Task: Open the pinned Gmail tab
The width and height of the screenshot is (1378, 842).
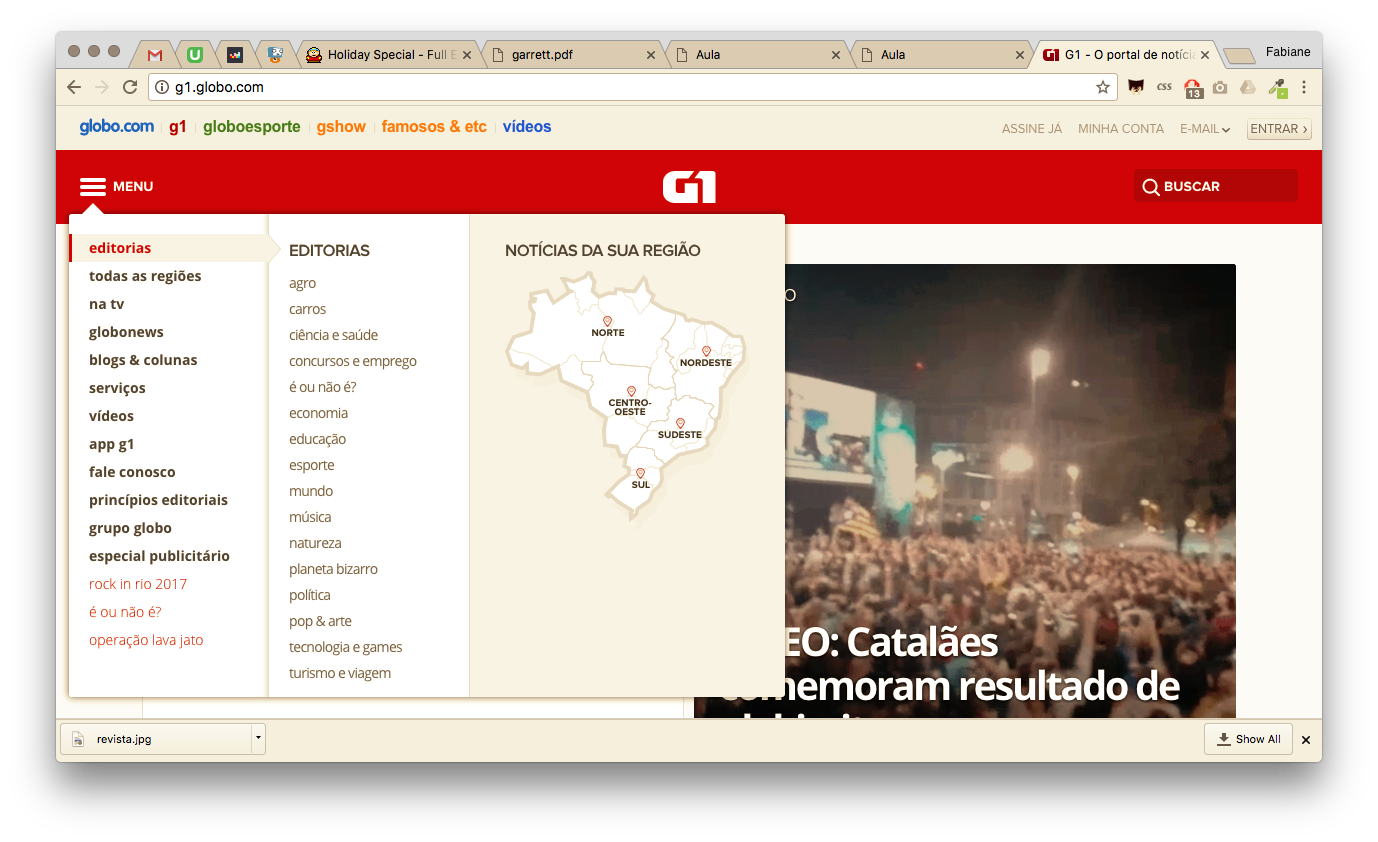Action: pyautogui.click(x=155, y=55)
